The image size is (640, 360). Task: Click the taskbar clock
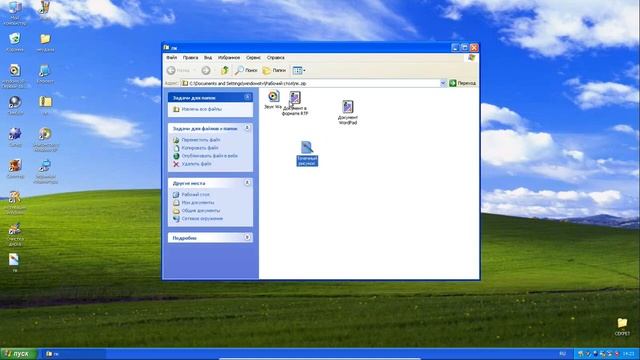click(629, 354)
